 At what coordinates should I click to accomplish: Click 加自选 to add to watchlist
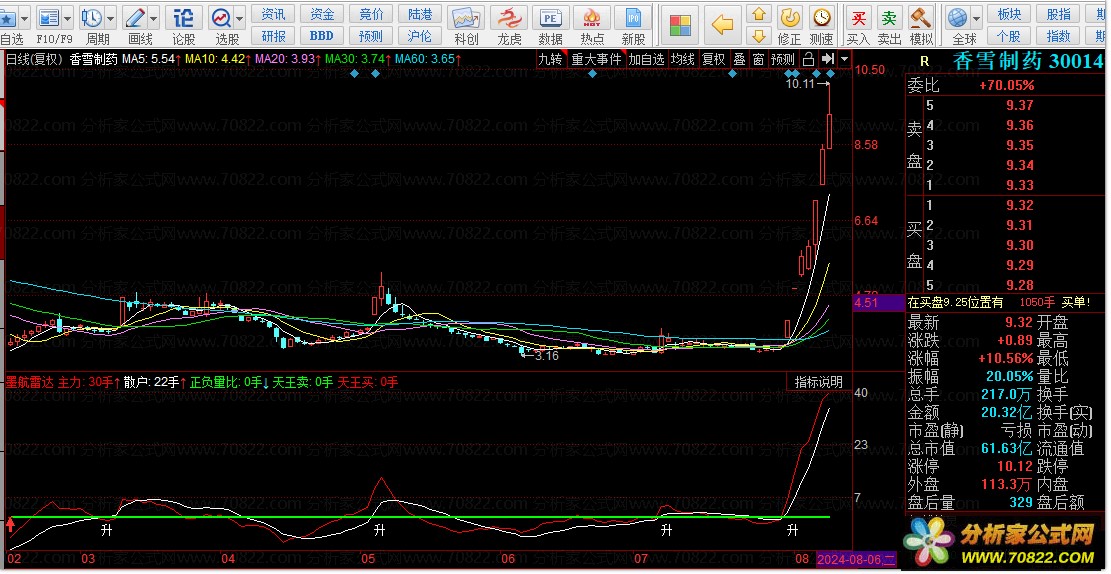pos(647,60)
